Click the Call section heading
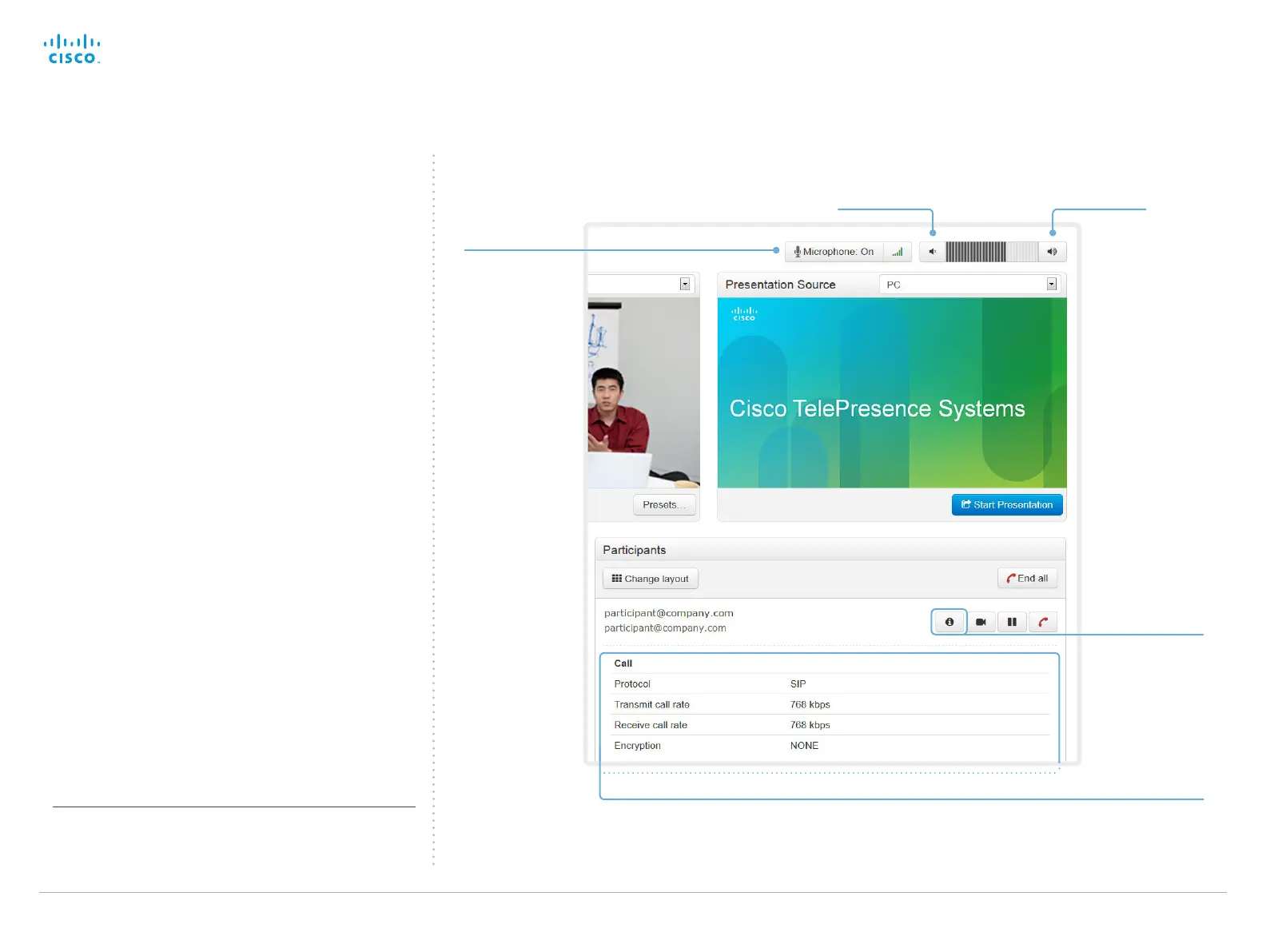 click(623, 663)
